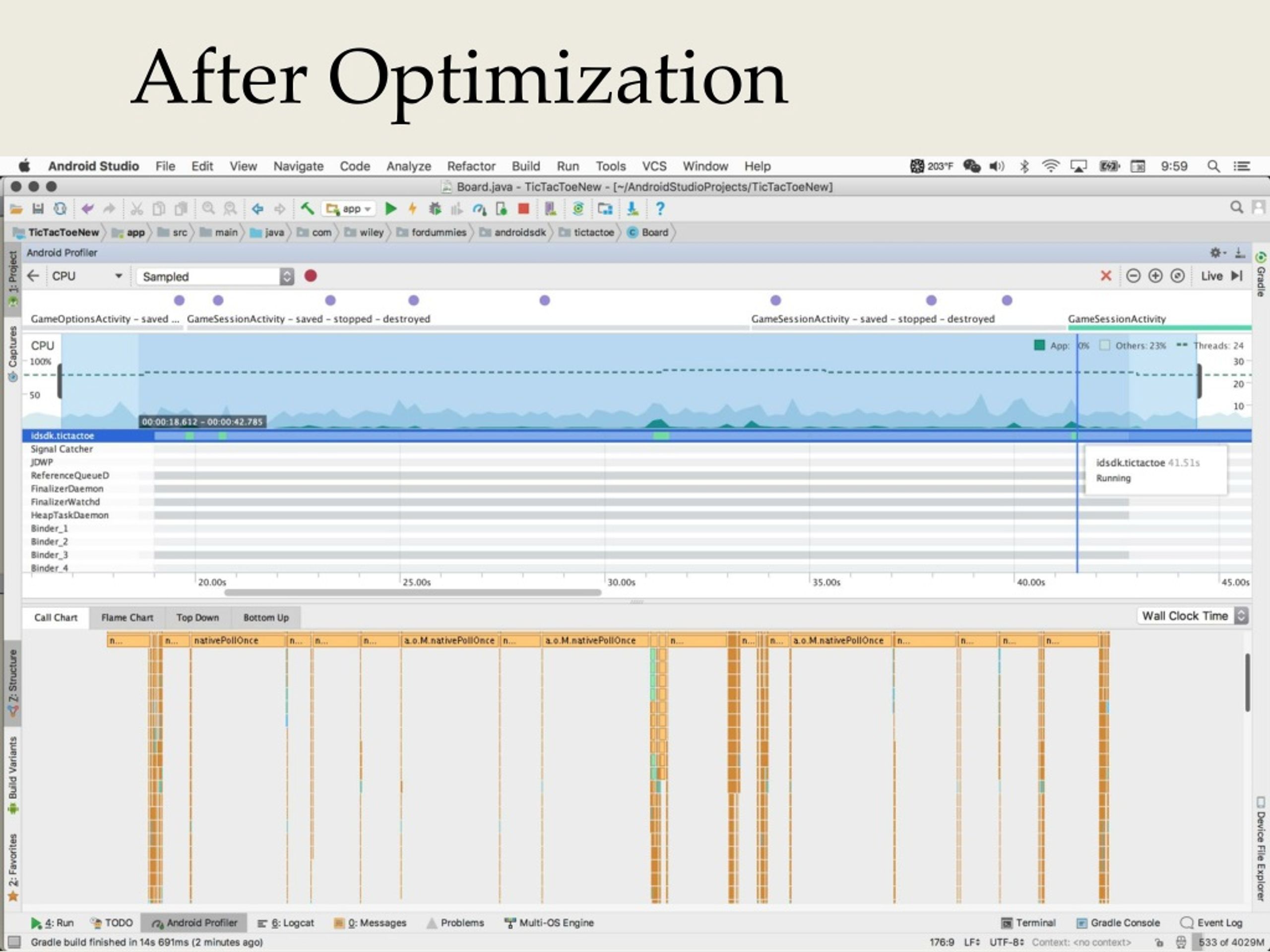The image size is (1270, 952).
Task: Click the Cut scissors icon
Action: pos(136,209)
